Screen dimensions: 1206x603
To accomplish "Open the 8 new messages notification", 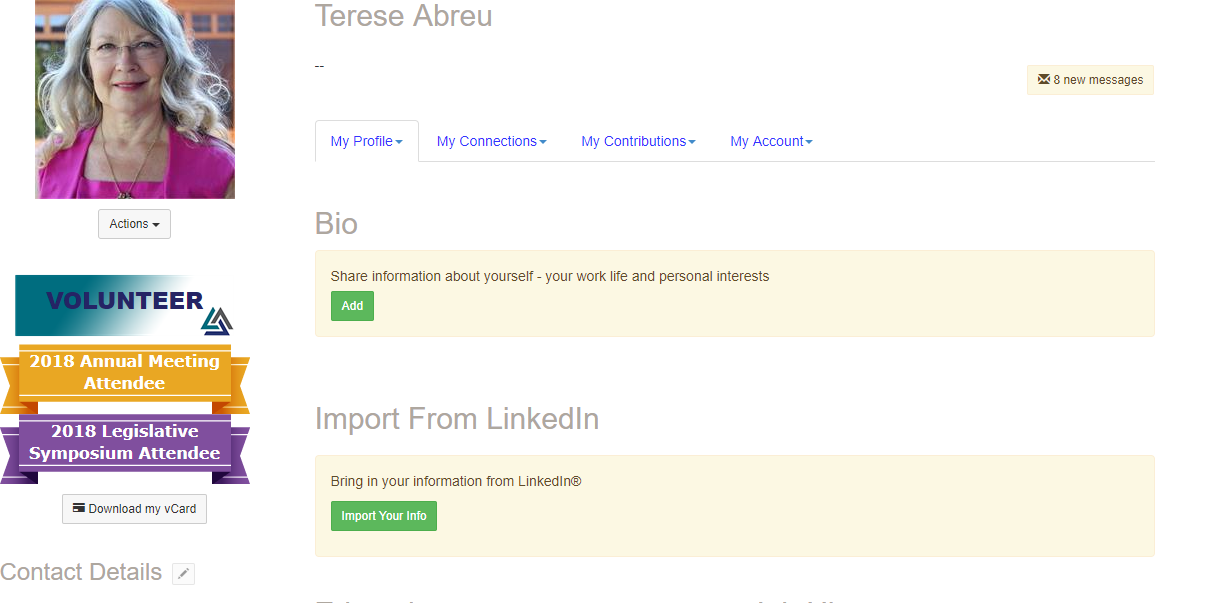I will pos(1090,79).
